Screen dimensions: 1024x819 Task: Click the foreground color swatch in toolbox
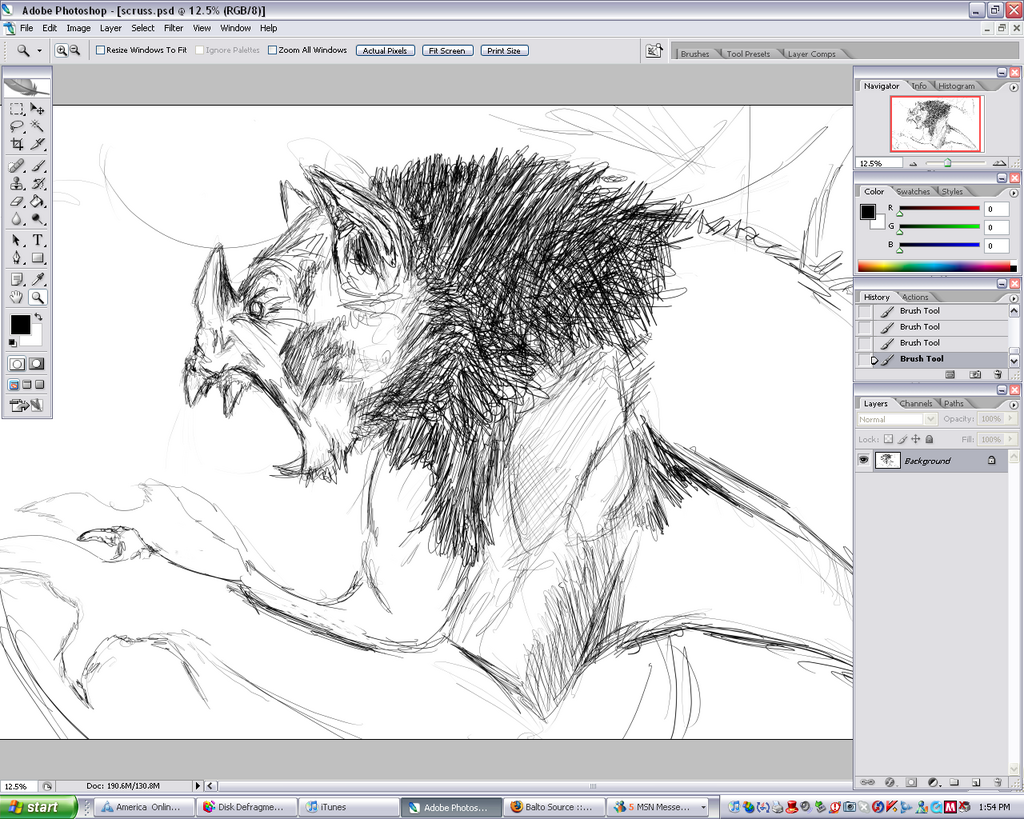(x=20, y=324)
